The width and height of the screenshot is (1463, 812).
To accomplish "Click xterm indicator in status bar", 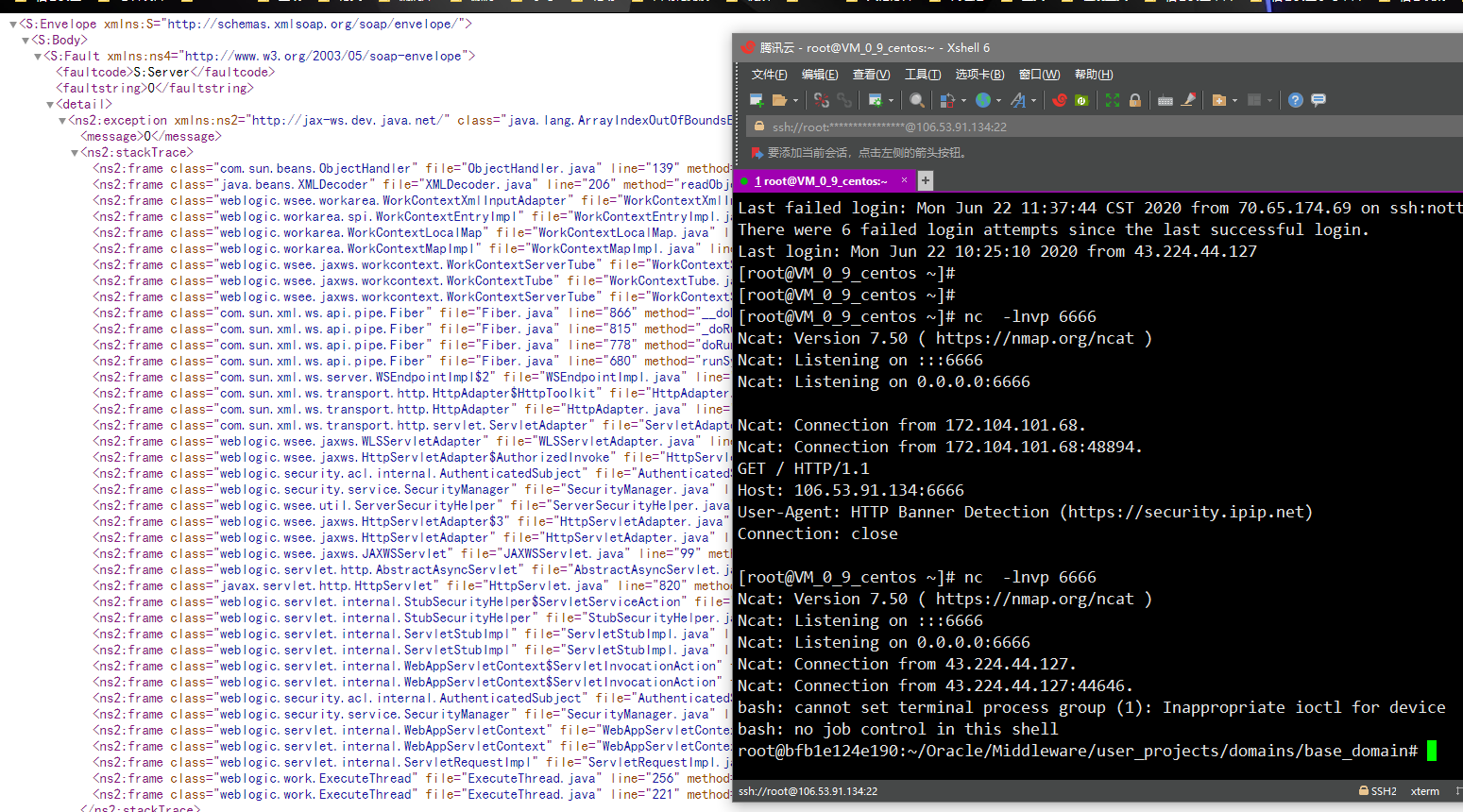I will click(x=1425, y=791).
